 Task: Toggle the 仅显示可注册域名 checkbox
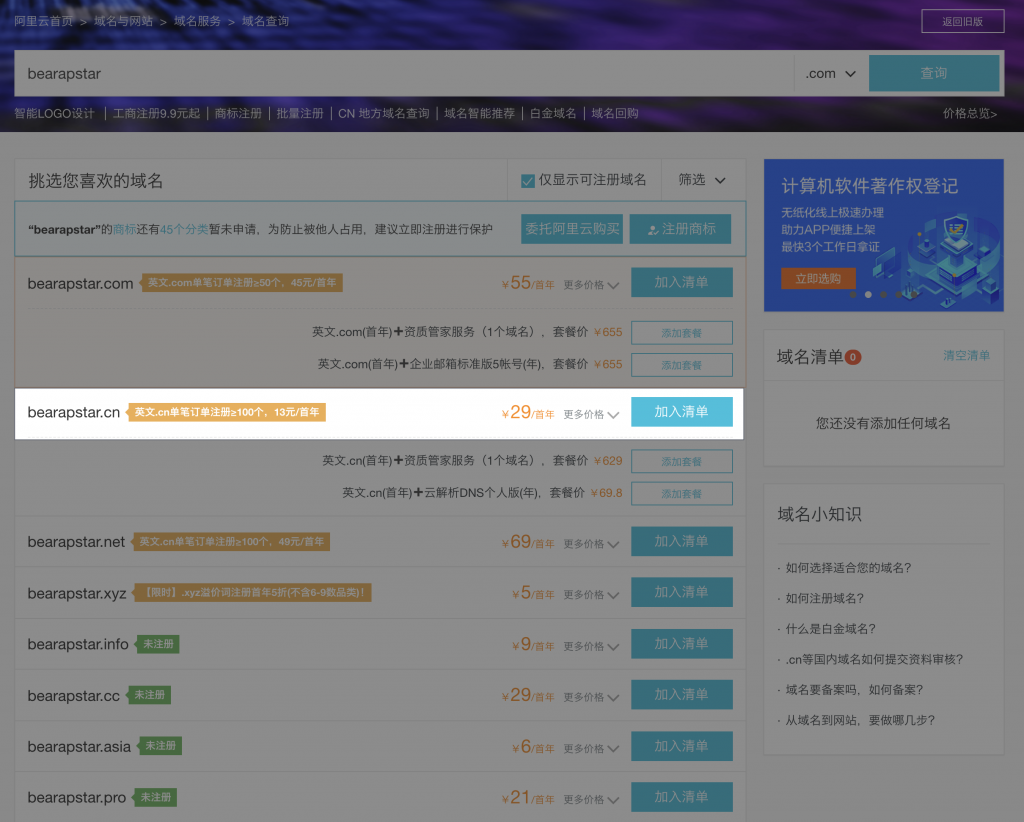click(528, 181)
